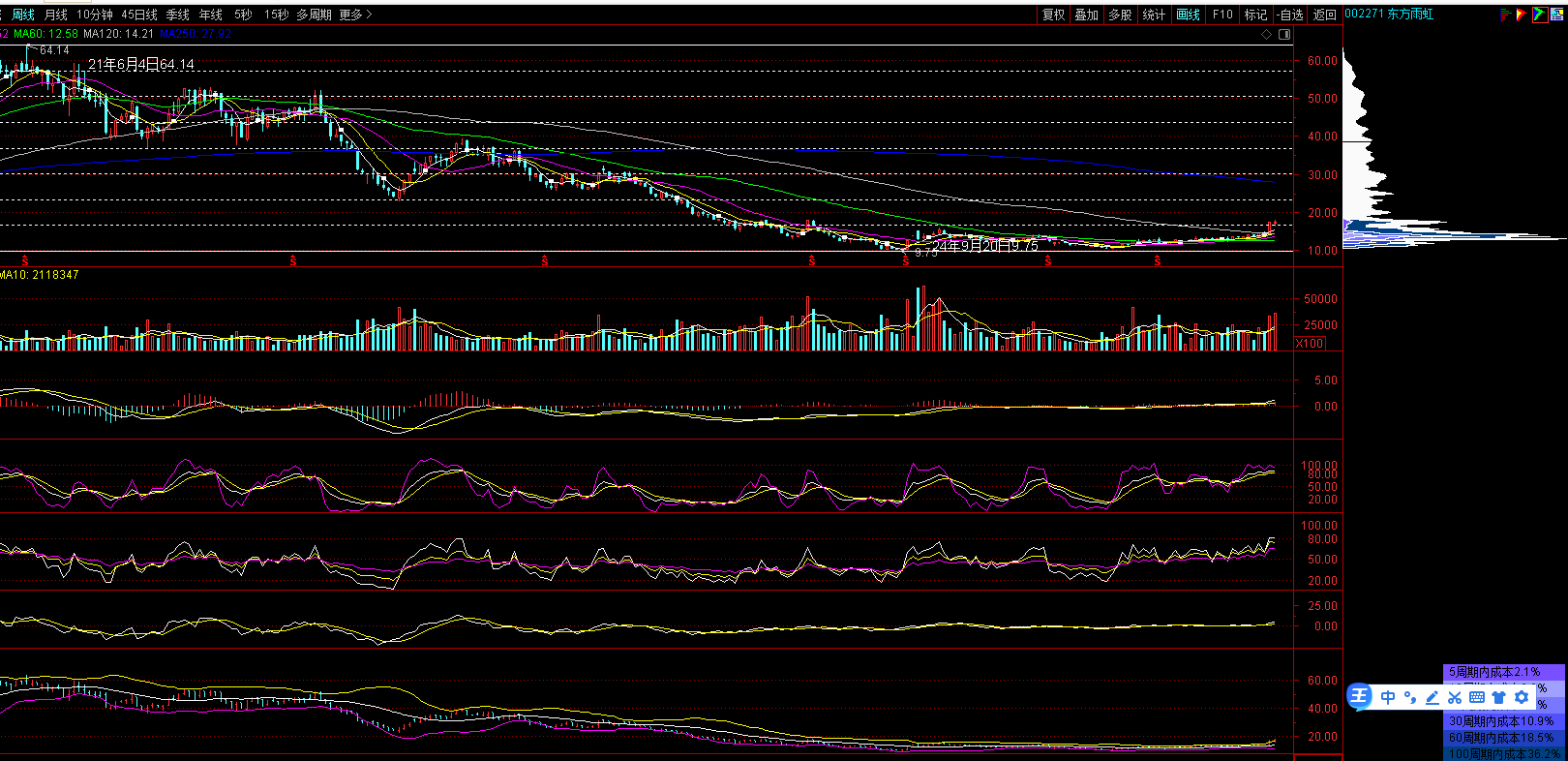Select the highlighted green-blue chip cost icon
Image resolution: width=1568 pixels, height=761 pixels.
point(1538,15)
